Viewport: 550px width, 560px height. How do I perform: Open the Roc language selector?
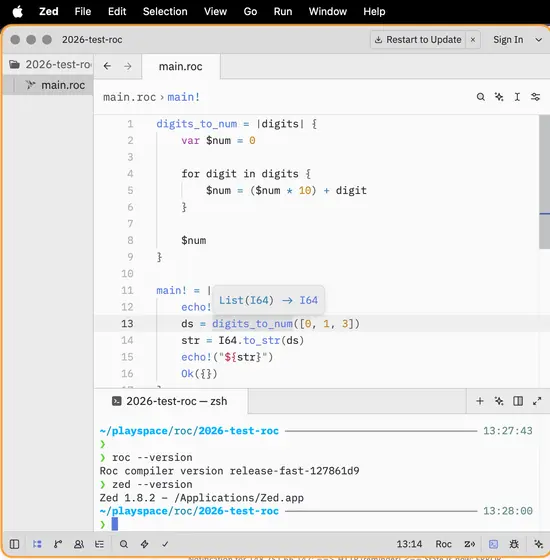[x=443, y=544]
